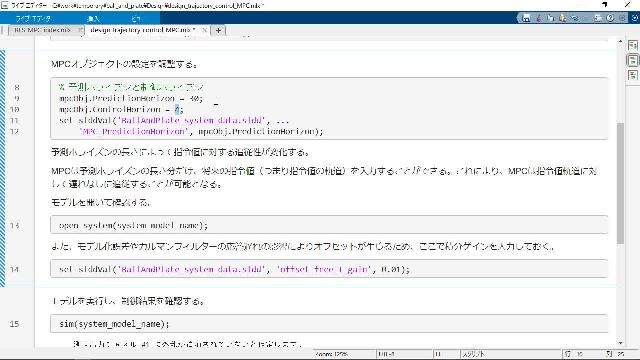Restore the window with the title bar arrow button
This screenshot has width=640, height=360.
click(604, 5)
